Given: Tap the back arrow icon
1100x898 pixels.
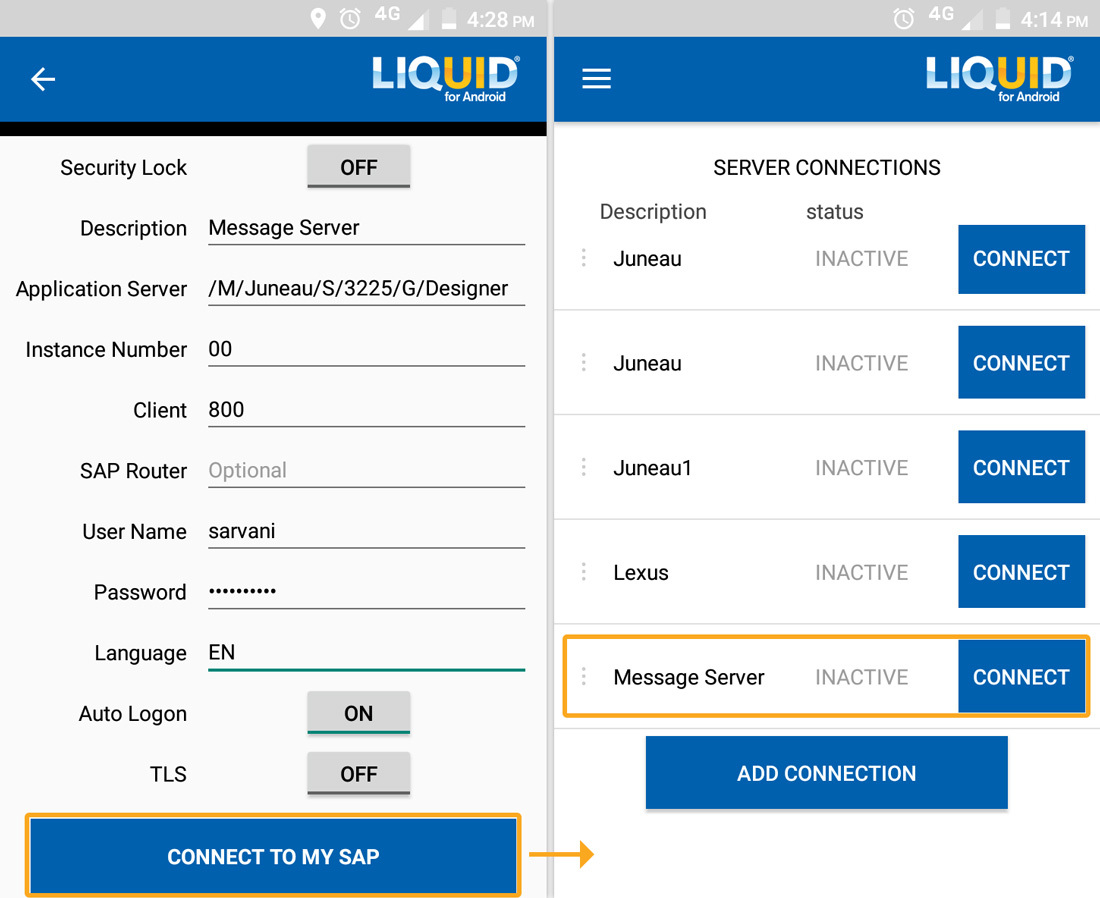Looking at the screenshot, I should pos(43,79).
